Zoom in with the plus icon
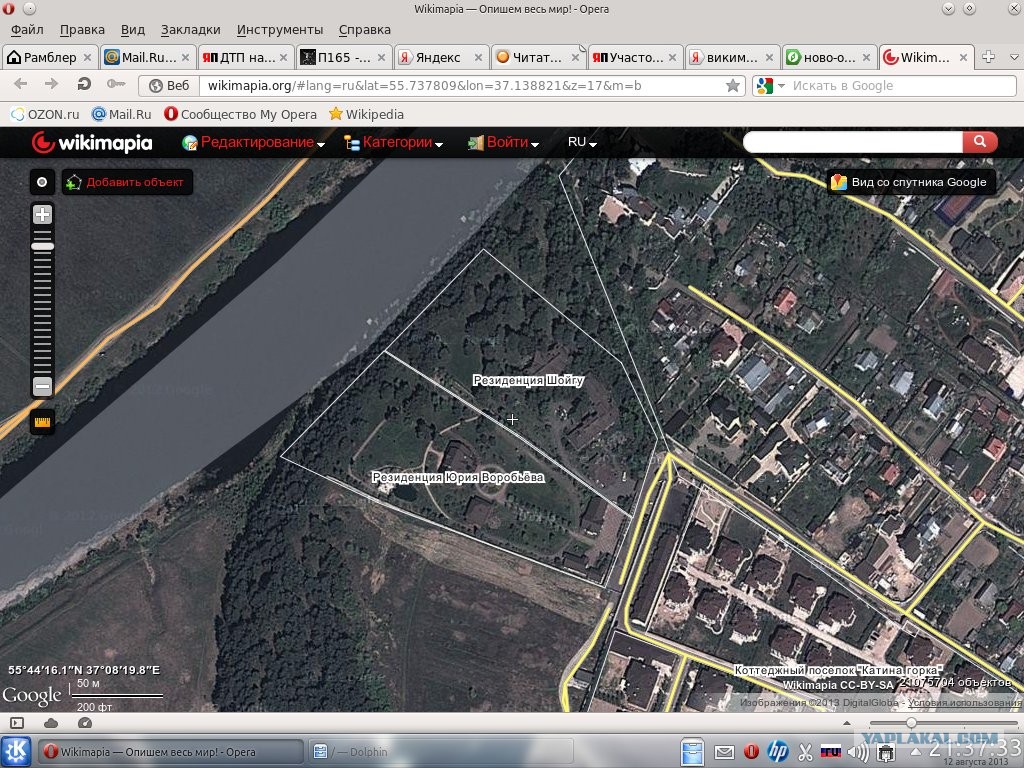1024x768 pixels. pyautogui.click(x=41, y=214)
